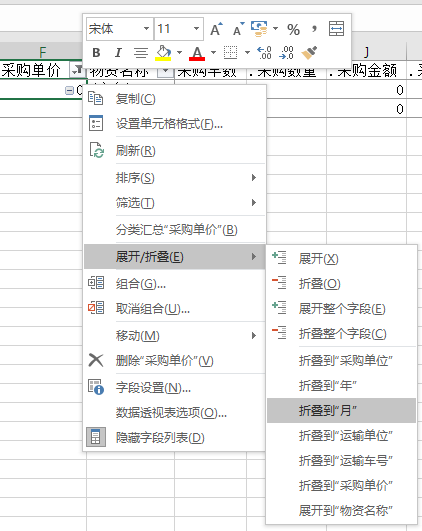
Task: Open the fill color dropdown arrow
Action: click(180, 52)
